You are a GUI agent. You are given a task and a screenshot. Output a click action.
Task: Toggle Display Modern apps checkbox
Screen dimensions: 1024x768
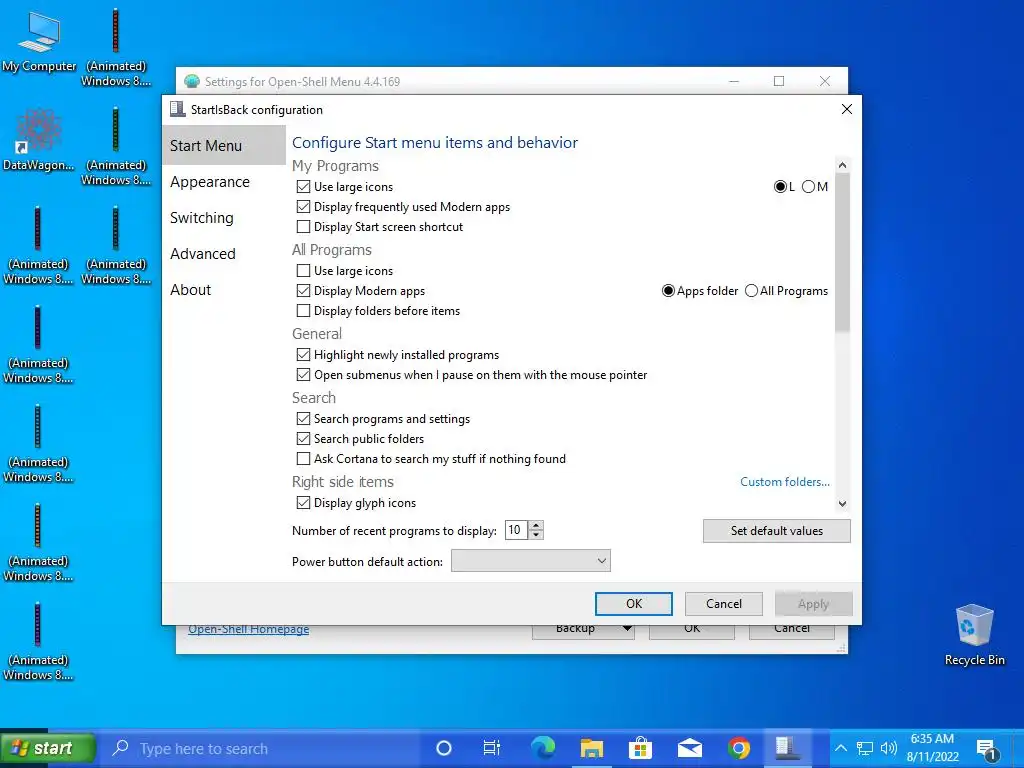tap(303, 291)
